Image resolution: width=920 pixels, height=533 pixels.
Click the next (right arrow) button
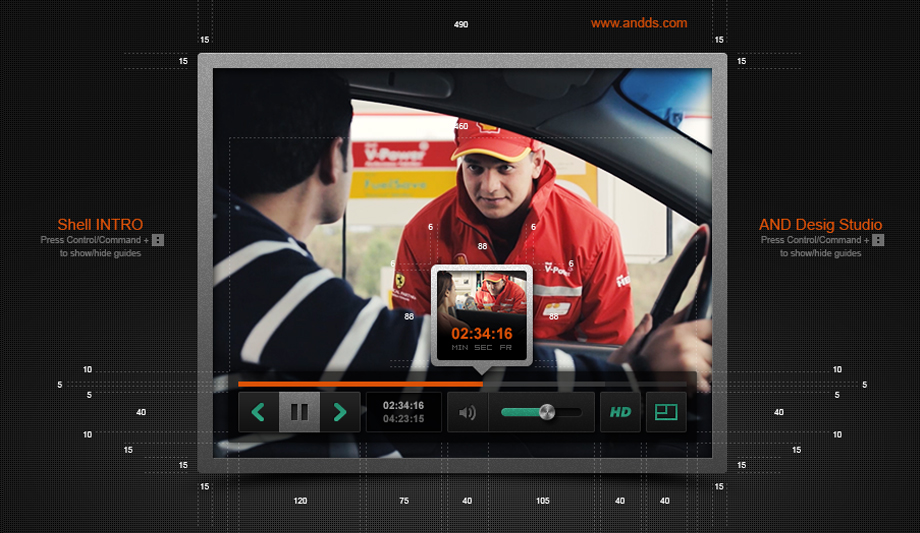pyautogui.click(x=340, y=412)
